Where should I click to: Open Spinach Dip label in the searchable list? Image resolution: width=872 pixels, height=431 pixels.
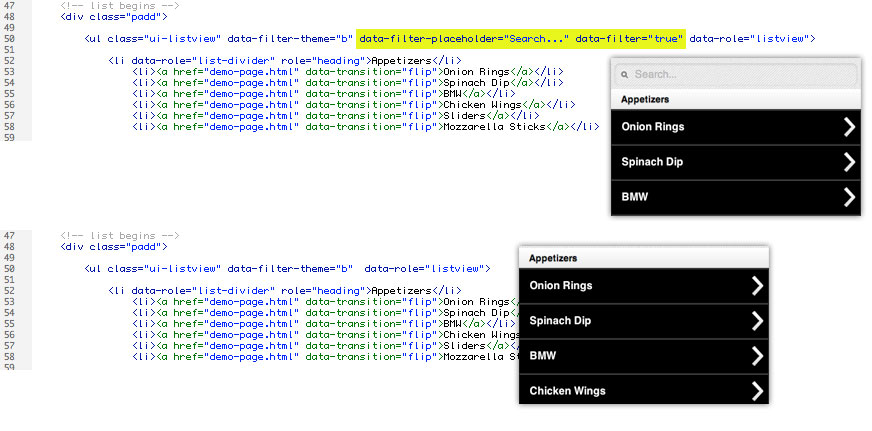click(x=652, y=162)
